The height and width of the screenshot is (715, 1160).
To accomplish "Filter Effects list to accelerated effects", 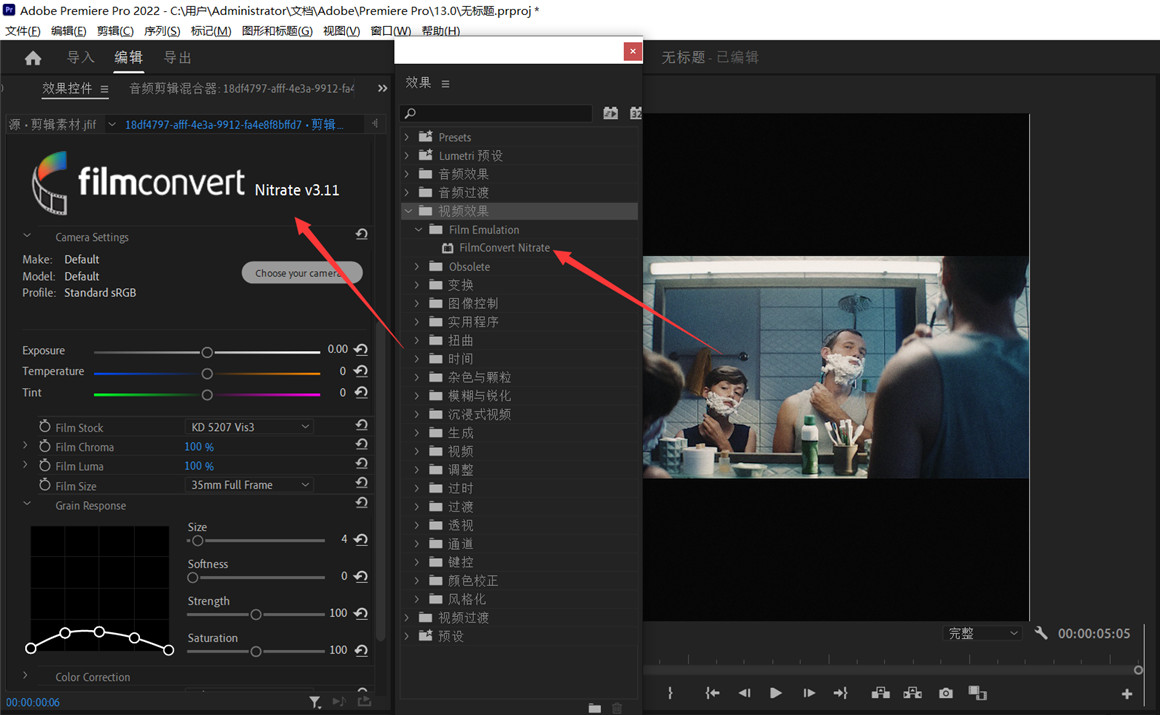I will 610,113.
